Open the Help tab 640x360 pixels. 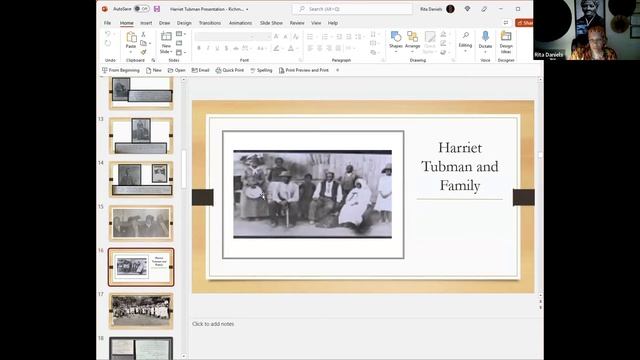pos(333,23)
